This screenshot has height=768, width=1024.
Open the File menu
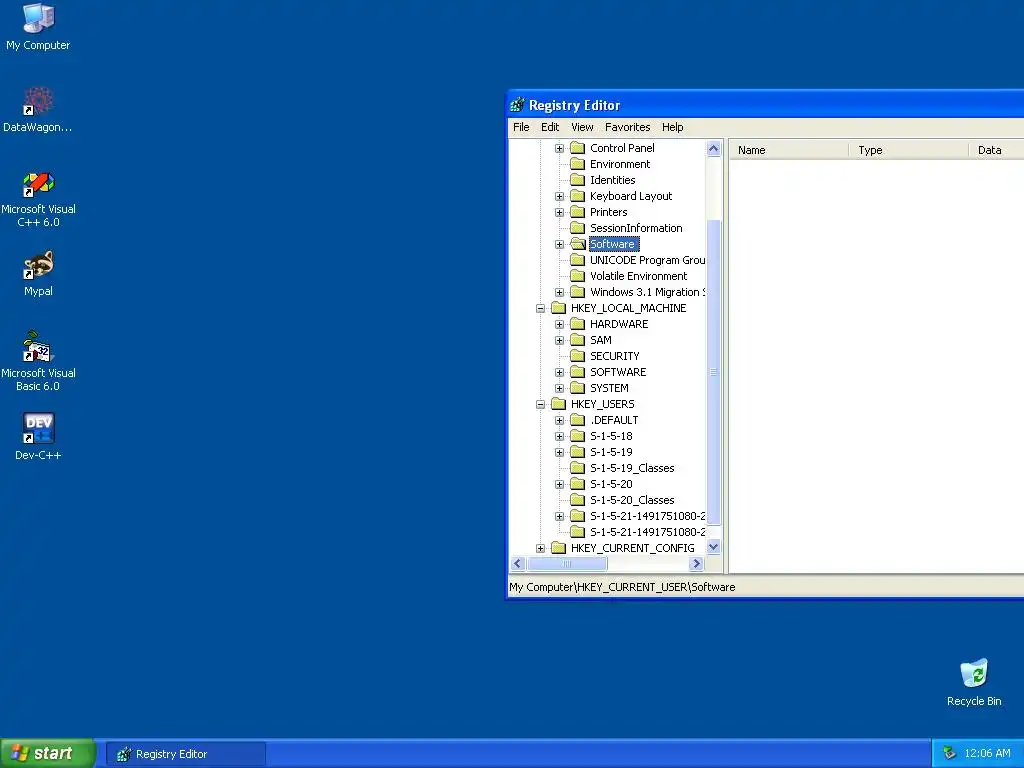point(521,127)
